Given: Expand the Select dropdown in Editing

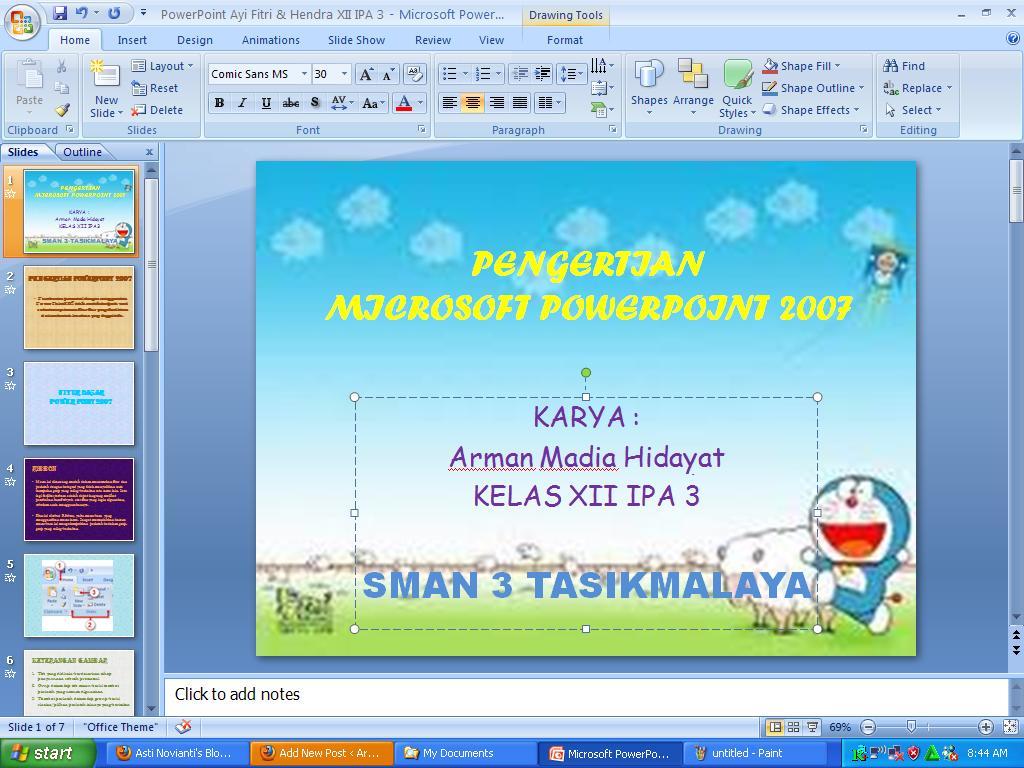Looking at the screenshot, I should [914, 110].
